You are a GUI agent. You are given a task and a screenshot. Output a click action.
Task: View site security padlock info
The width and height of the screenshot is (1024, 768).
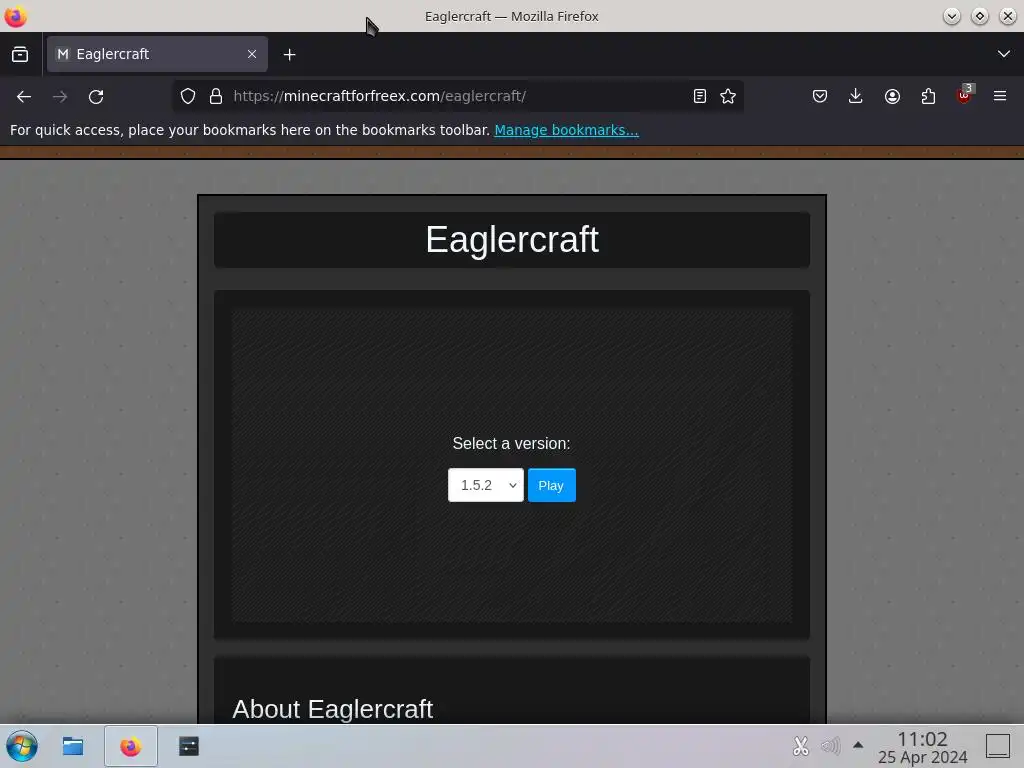pos(216,97)
